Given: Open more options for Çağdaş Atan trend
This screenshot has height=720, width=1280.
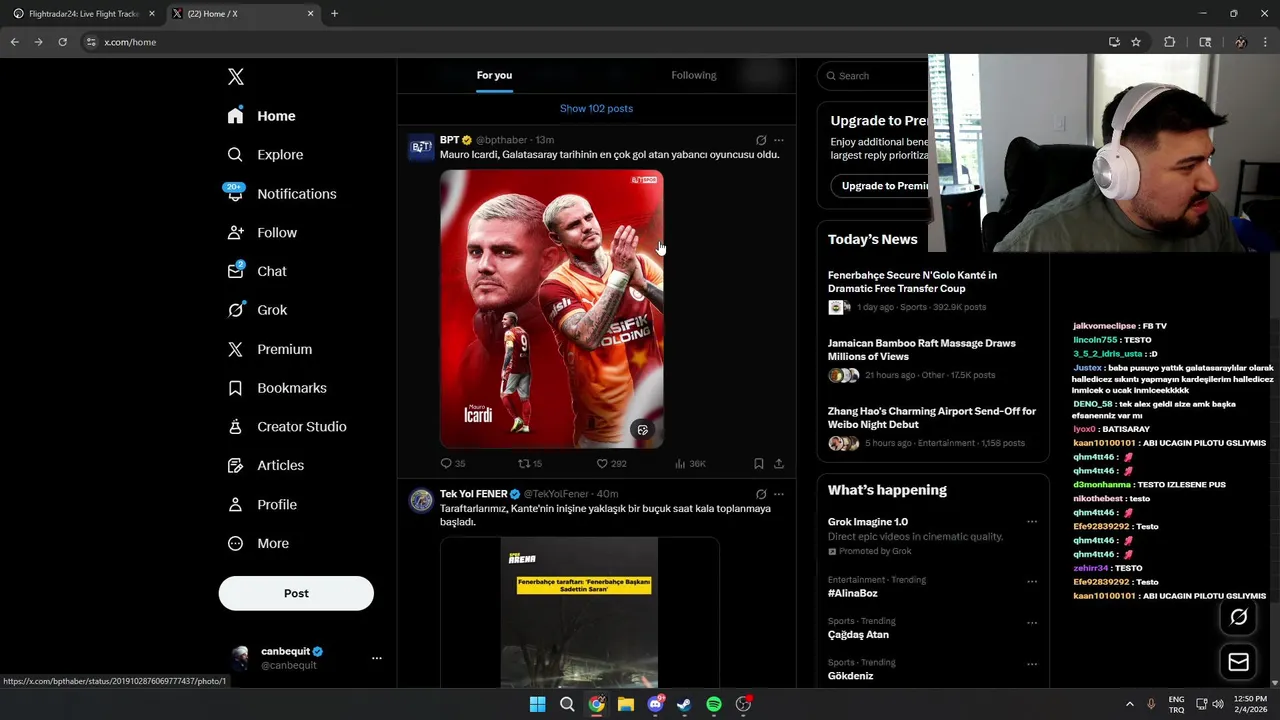Looking at the screenshot, I should pyautogui.click(x=1032, y=623).
